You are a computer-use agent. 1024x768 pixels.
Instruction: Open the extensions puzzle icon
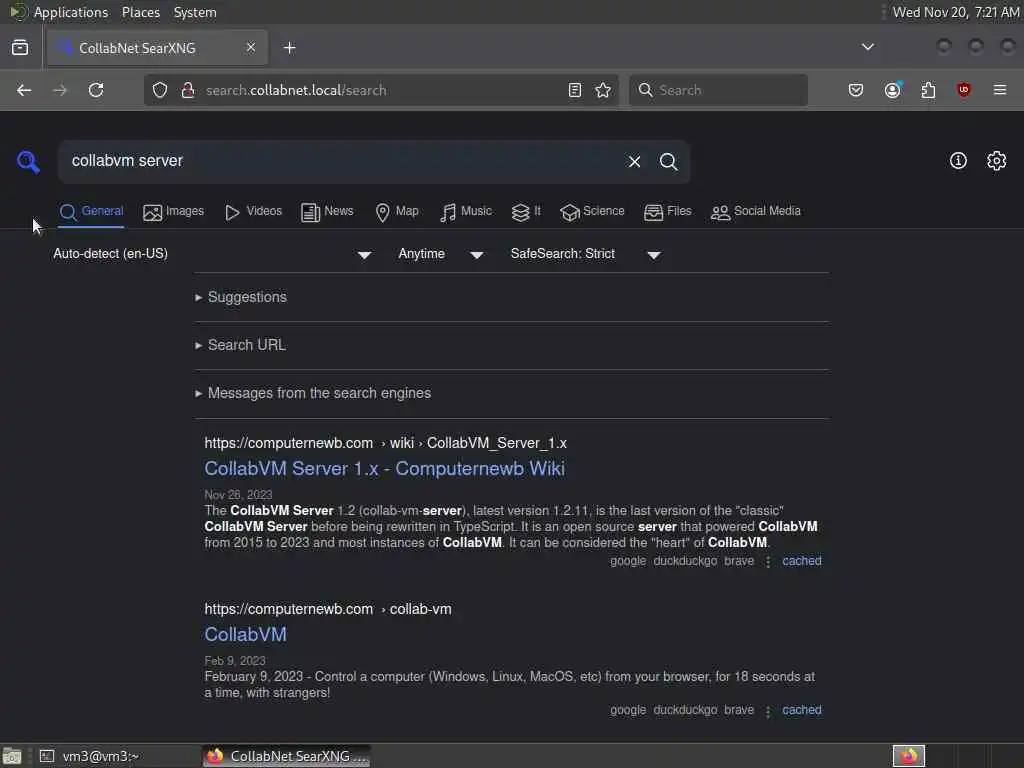coord(928,90)
